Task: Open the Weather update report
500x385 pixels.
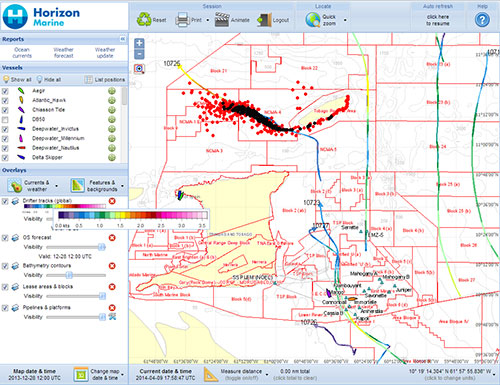Action: point(105,53)
